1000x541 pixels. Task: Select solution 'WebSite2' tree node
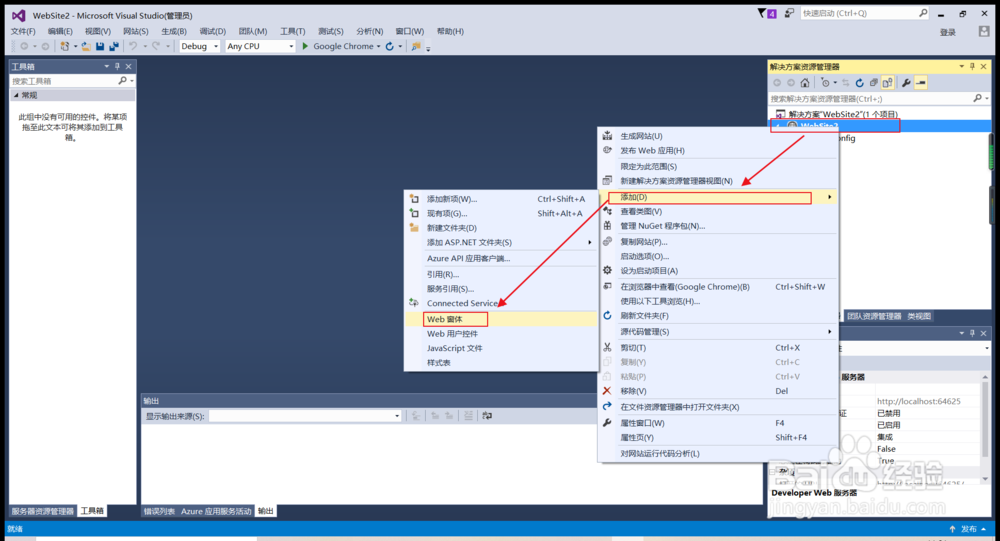point(842,114)
